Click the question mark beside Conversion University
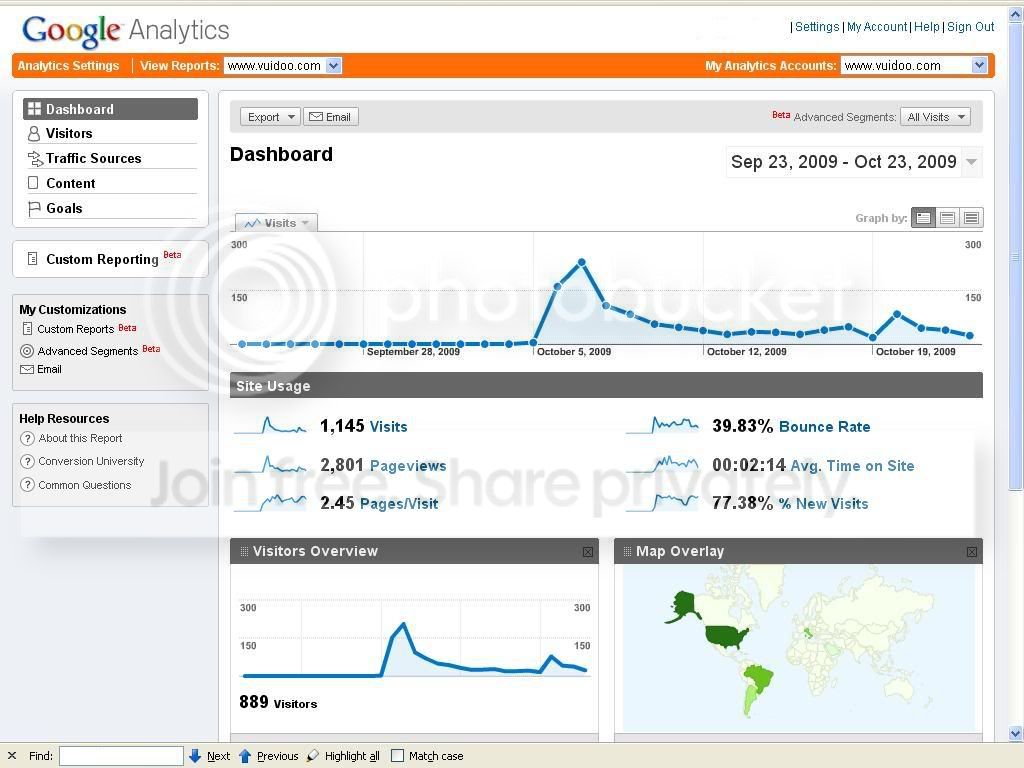1024x768 pixels. 27,461
